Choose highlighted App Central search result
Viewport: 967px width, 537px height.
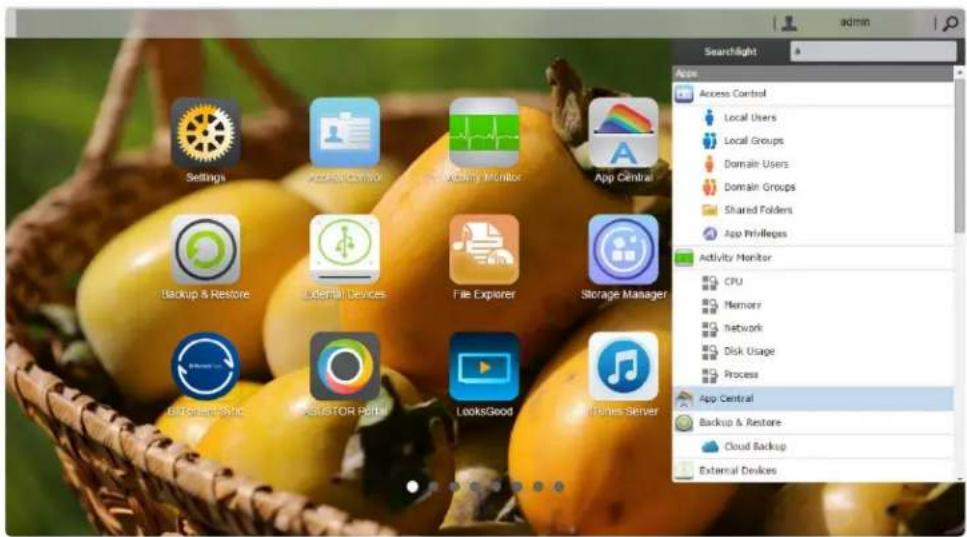pos(813,399)
